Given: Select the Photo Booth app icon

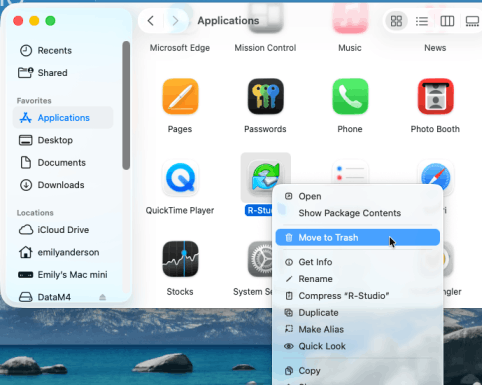Looking at the screenshot, I should 436,96.
